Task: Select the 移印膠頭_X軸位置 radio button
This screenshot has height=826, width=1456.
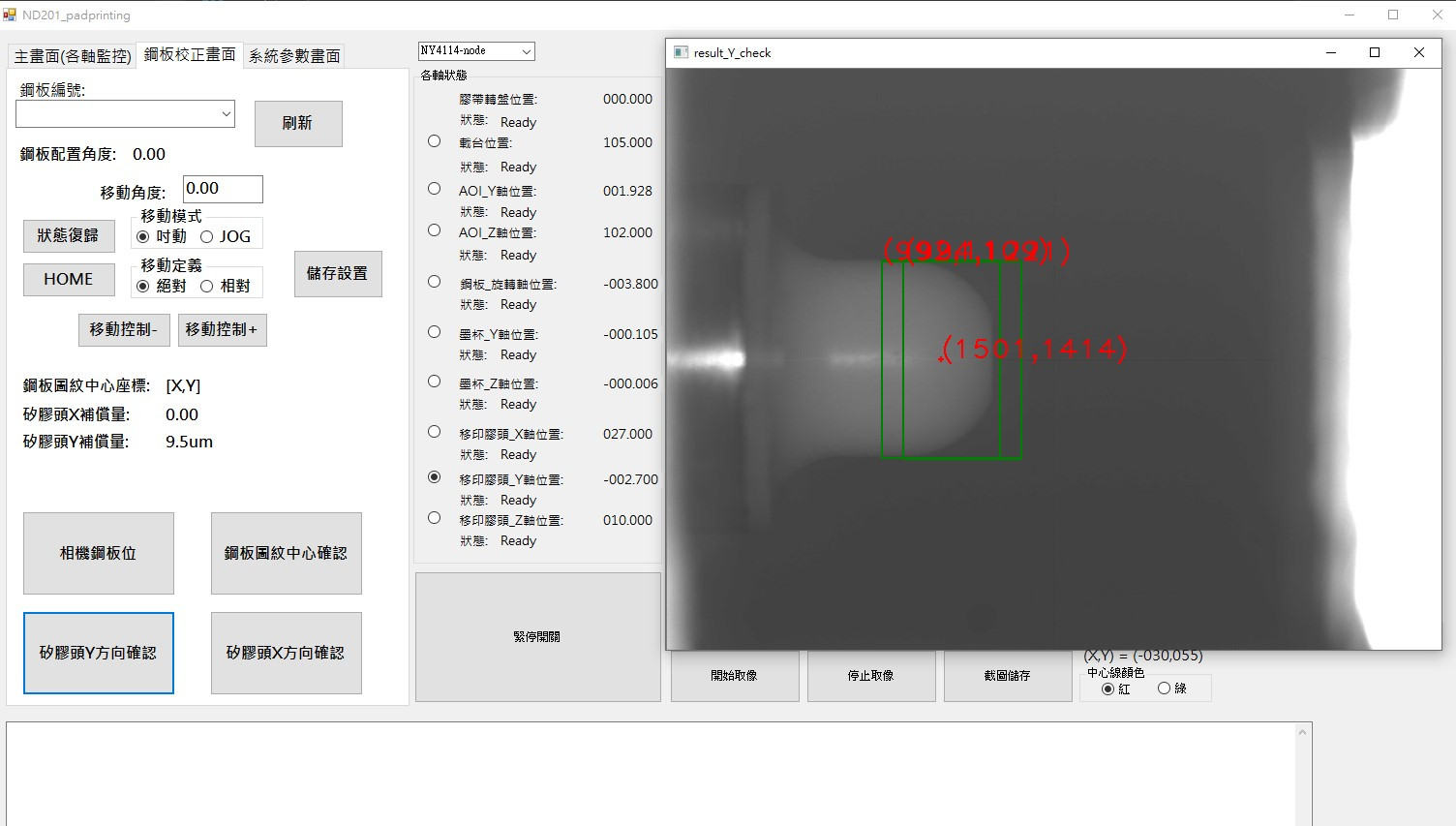Action: coord(435,432)
